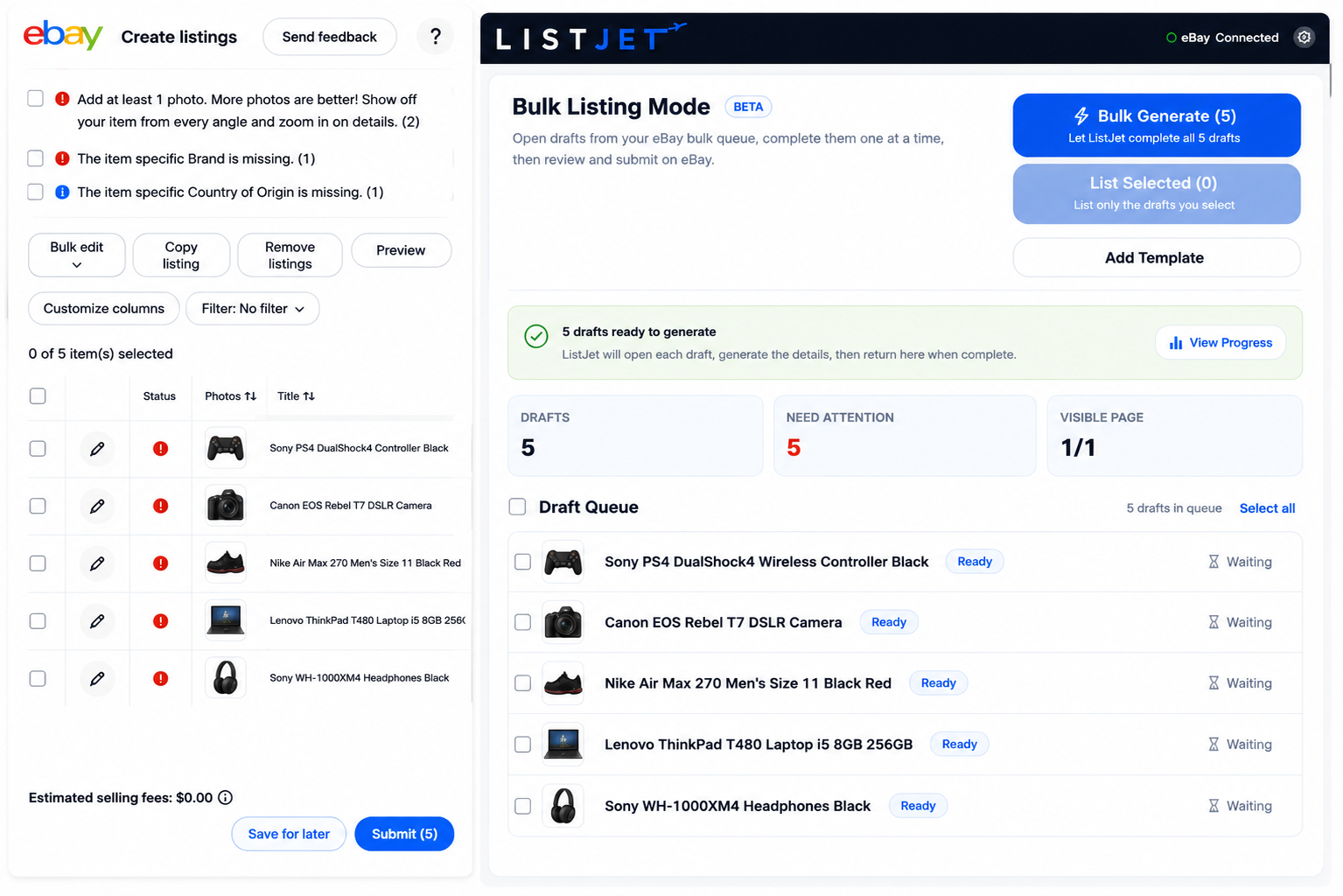Select eBay row Sony PS4 DualShock4 Controller checkbox
The width and height of the screenshot is (1343, 896).
pyautogui.click(x=38, y=449)
